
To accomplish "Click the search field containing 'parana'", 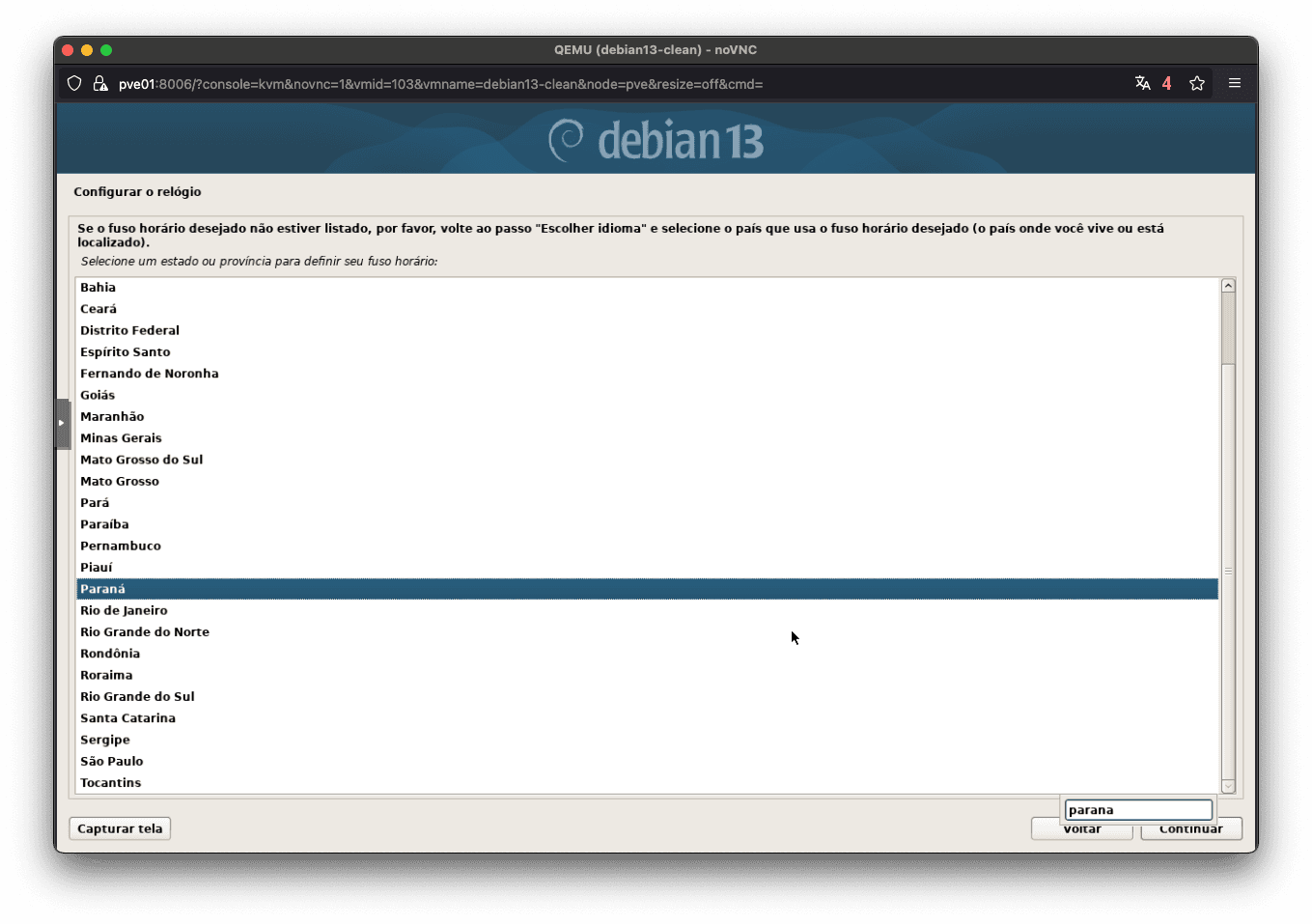I will pos(1138,810).
